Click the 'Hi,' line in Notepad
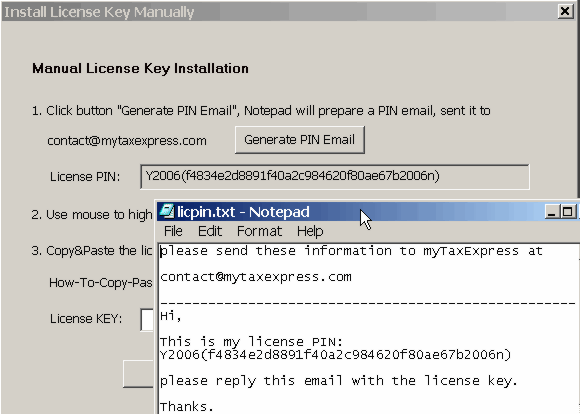The height and width of the screenshot is (414, 580). click(171, 317)
